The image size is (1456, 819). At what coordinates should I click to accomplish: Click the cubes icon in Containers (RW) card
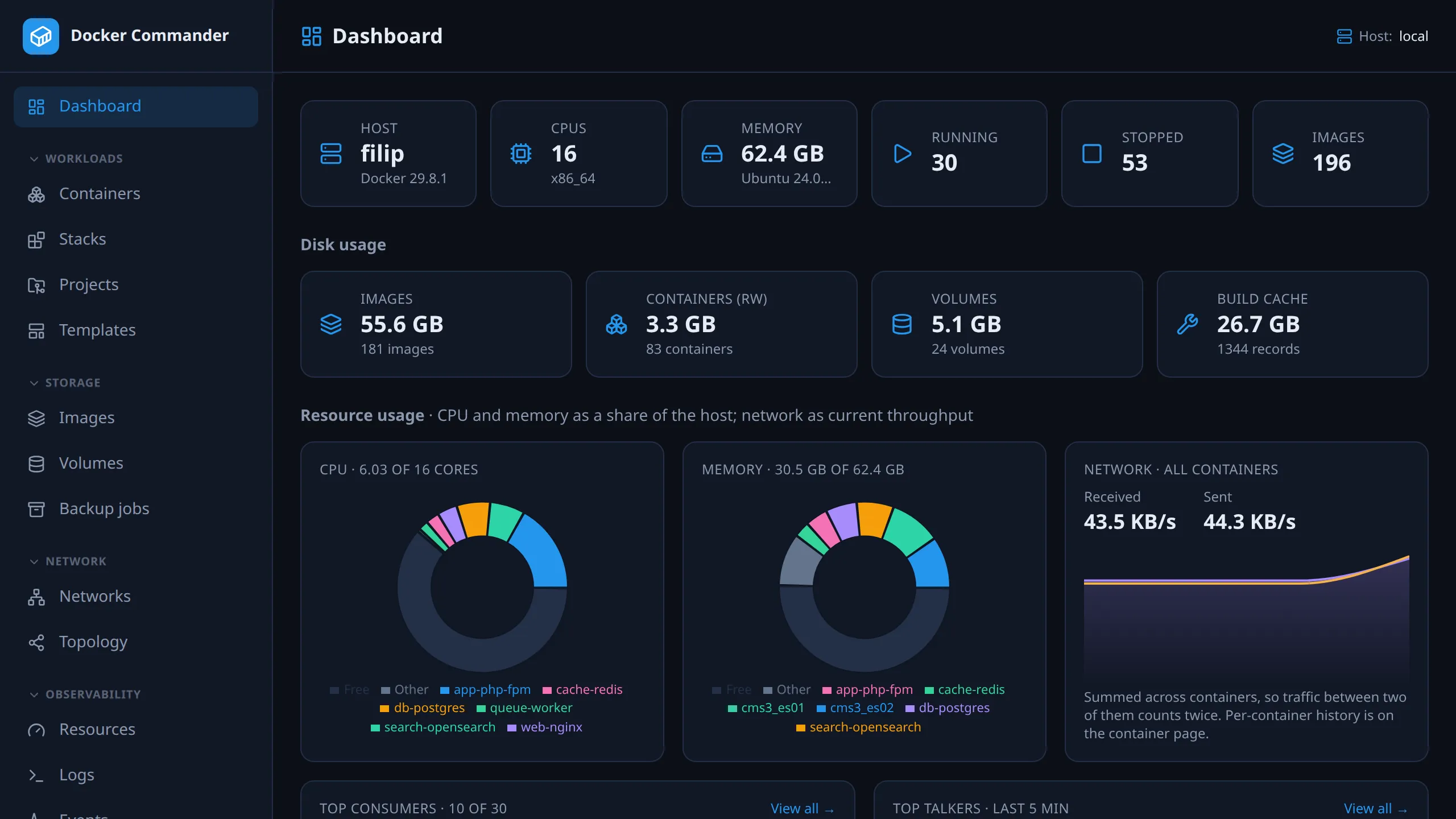[x=617, y=324]
